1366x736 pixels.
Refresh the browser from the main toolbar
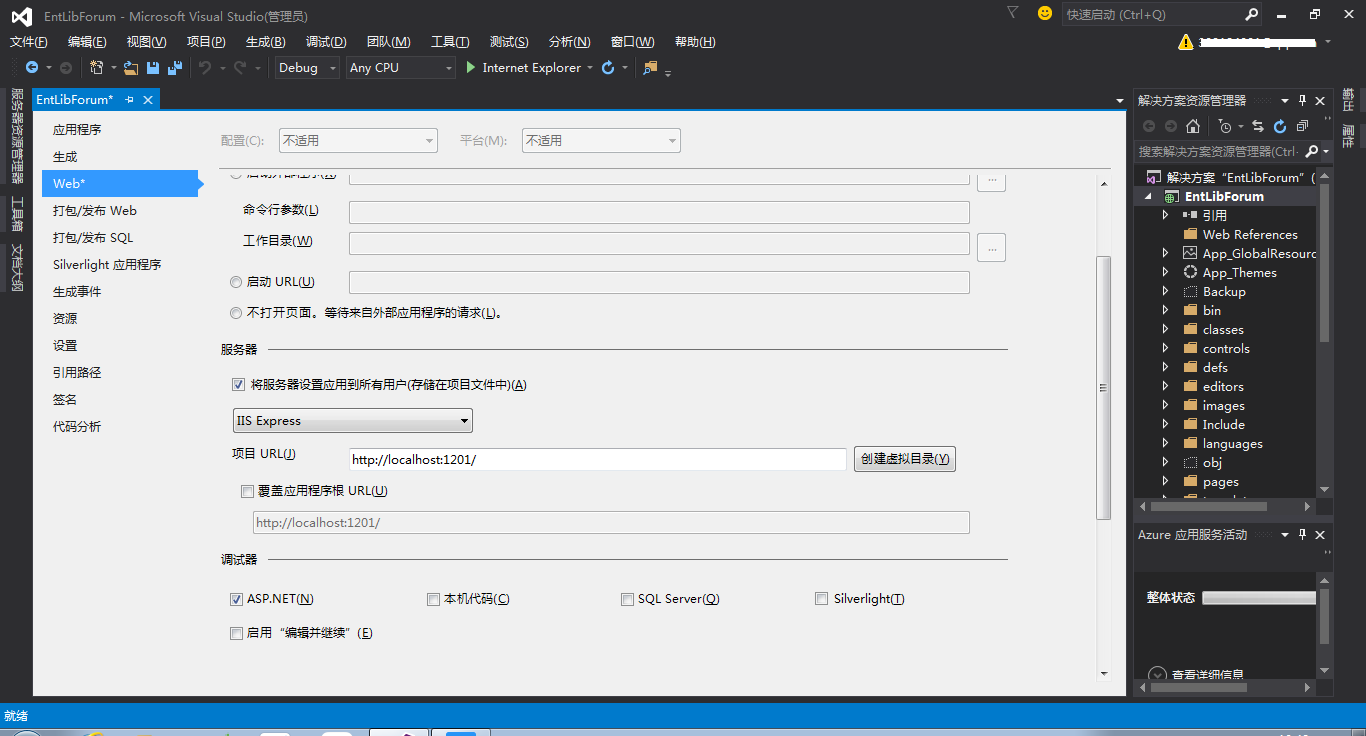coord(607,67)
